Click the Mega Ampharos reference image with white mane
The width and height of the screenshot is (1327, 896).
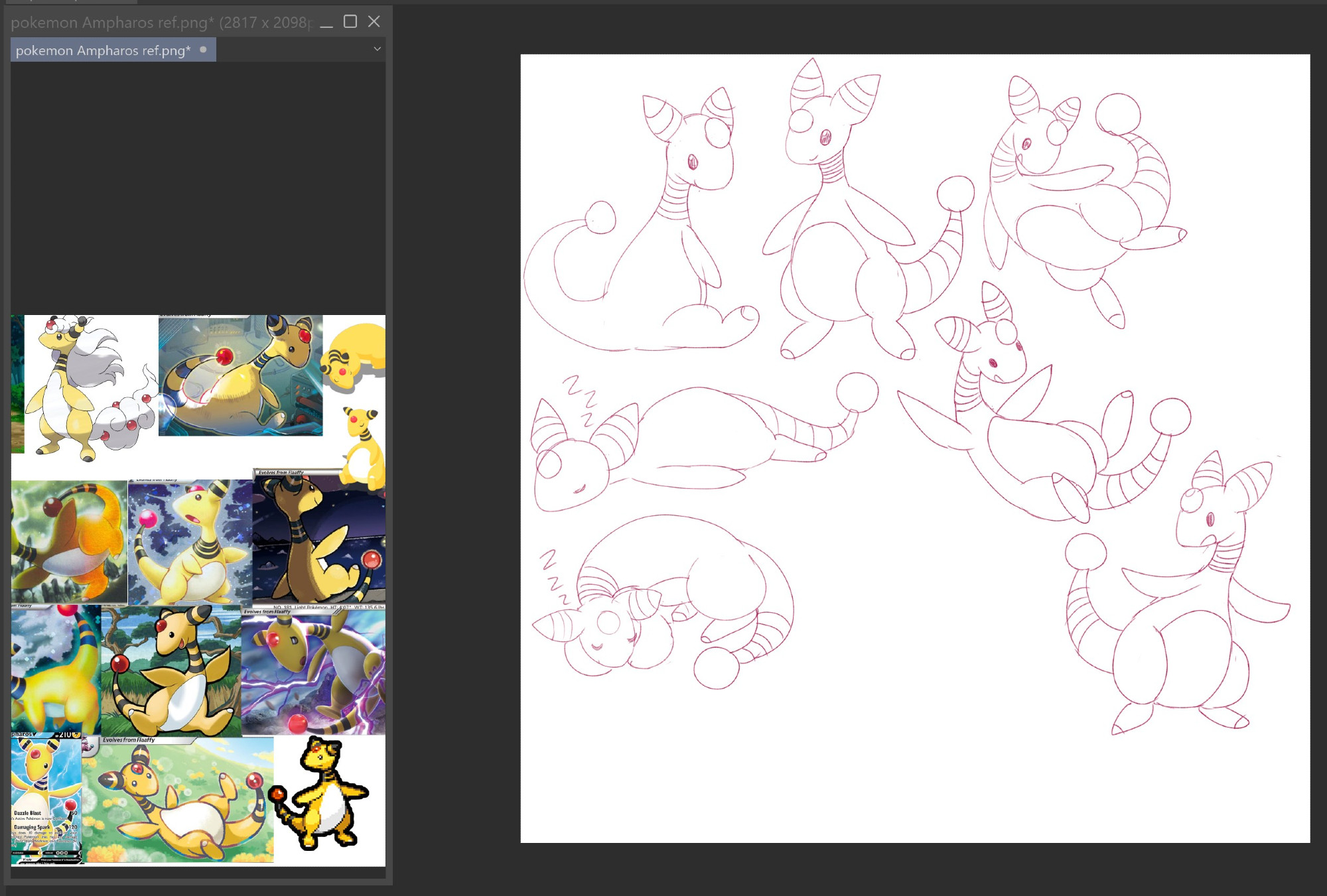(x=91, y=389)
